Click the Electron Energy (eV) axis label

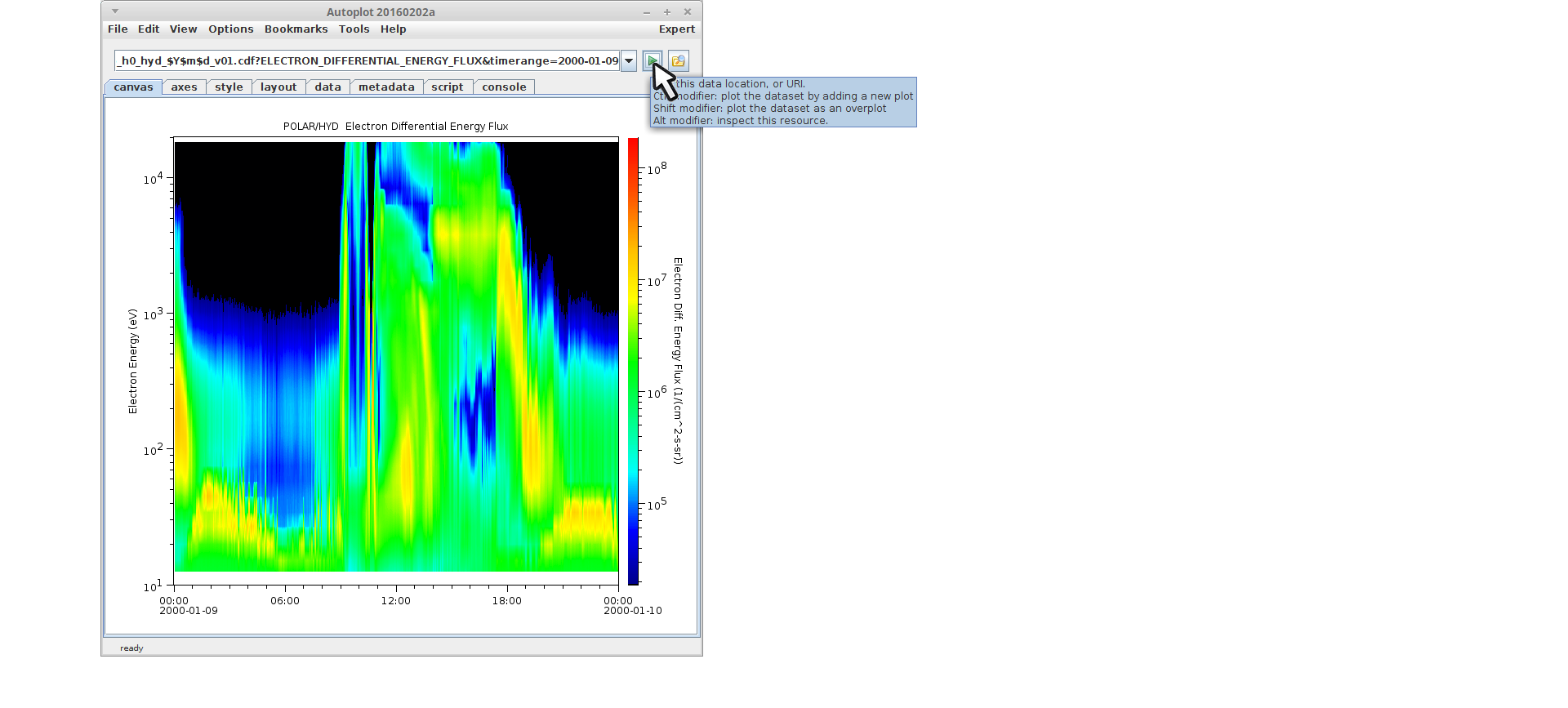click(133, 361)
